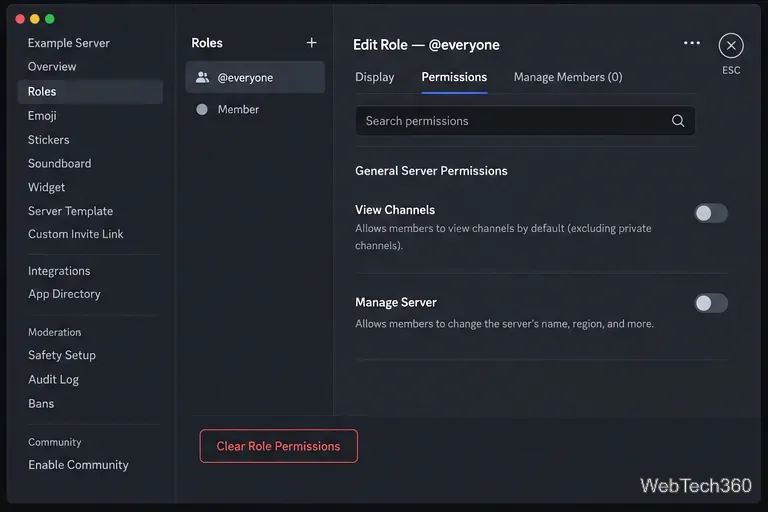Open Custom Invite Link page
Screen dimensions: 768x512
(75, 234)
